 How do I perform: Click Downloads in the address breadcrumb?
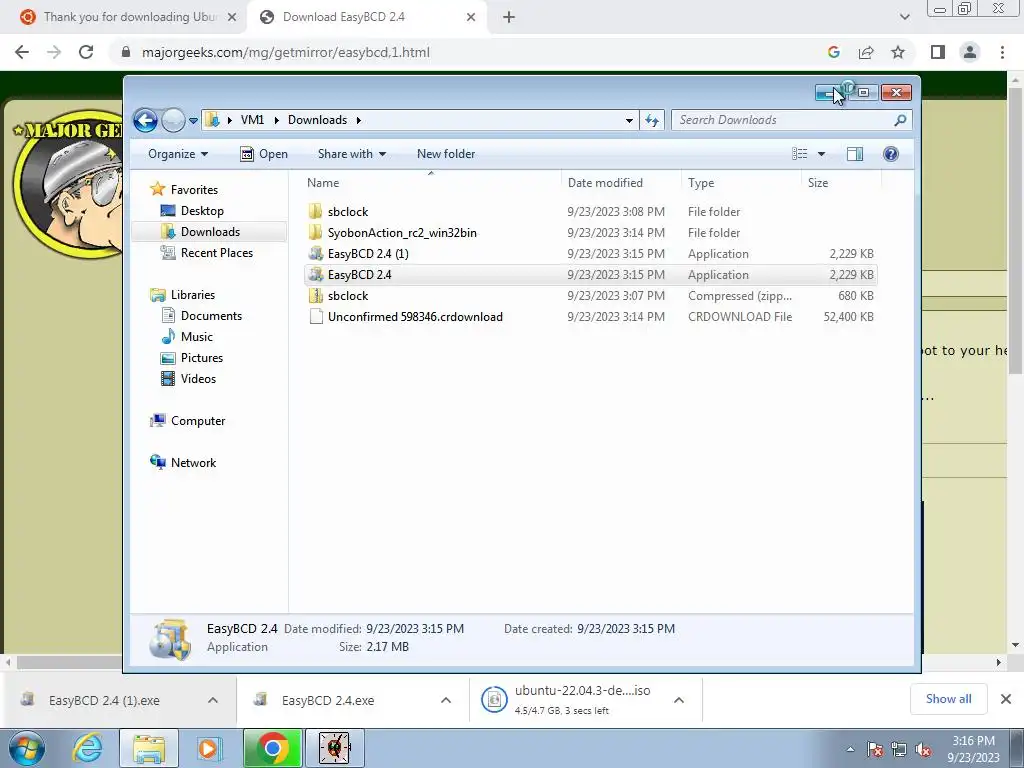(317, 120)
